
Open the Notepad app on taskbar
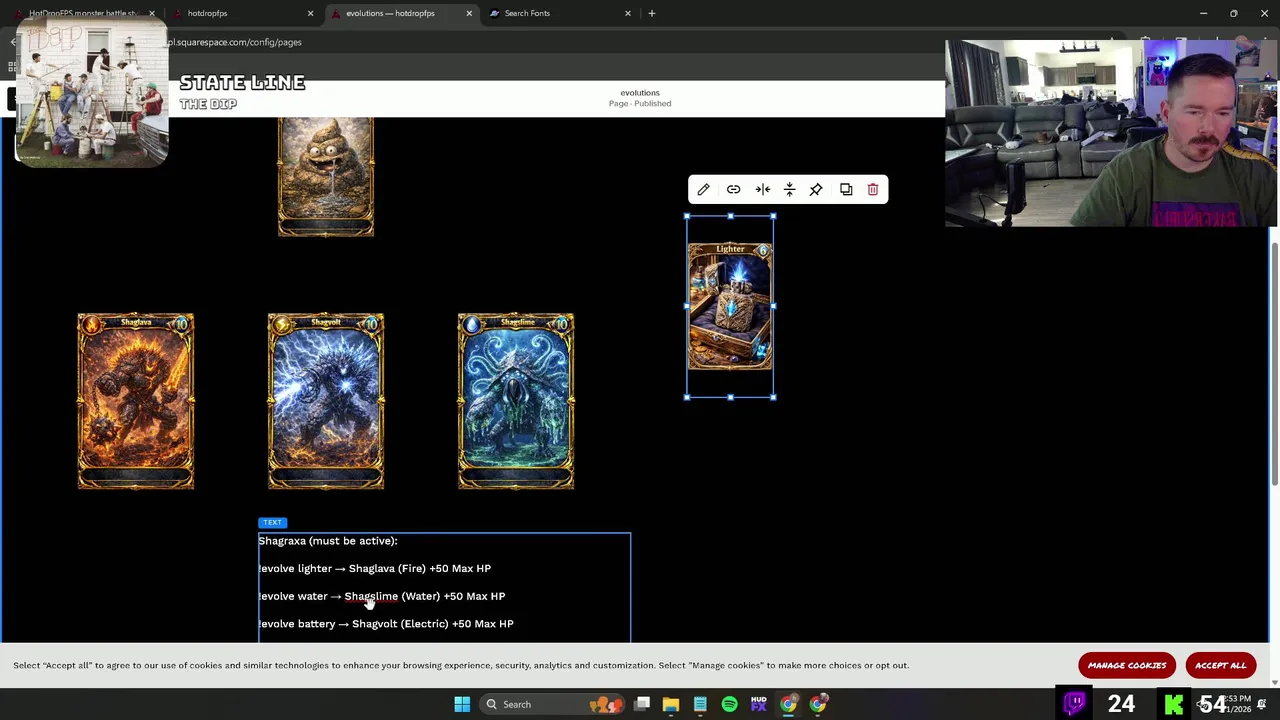pyautogui.click(x=700, y=704)
